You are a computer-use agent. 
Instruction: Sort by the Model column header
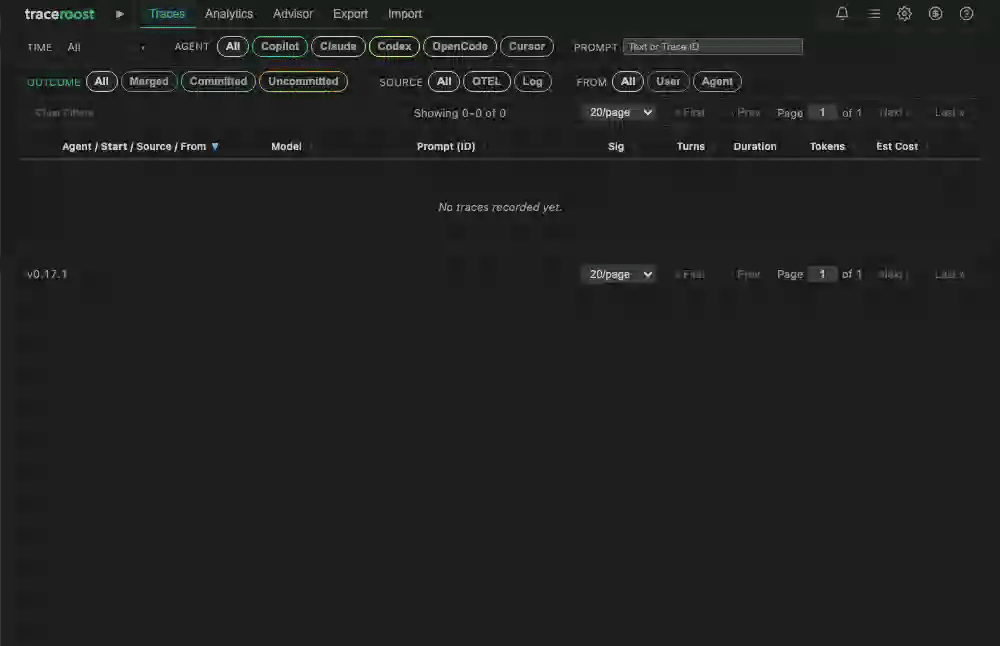coord(286,147)
